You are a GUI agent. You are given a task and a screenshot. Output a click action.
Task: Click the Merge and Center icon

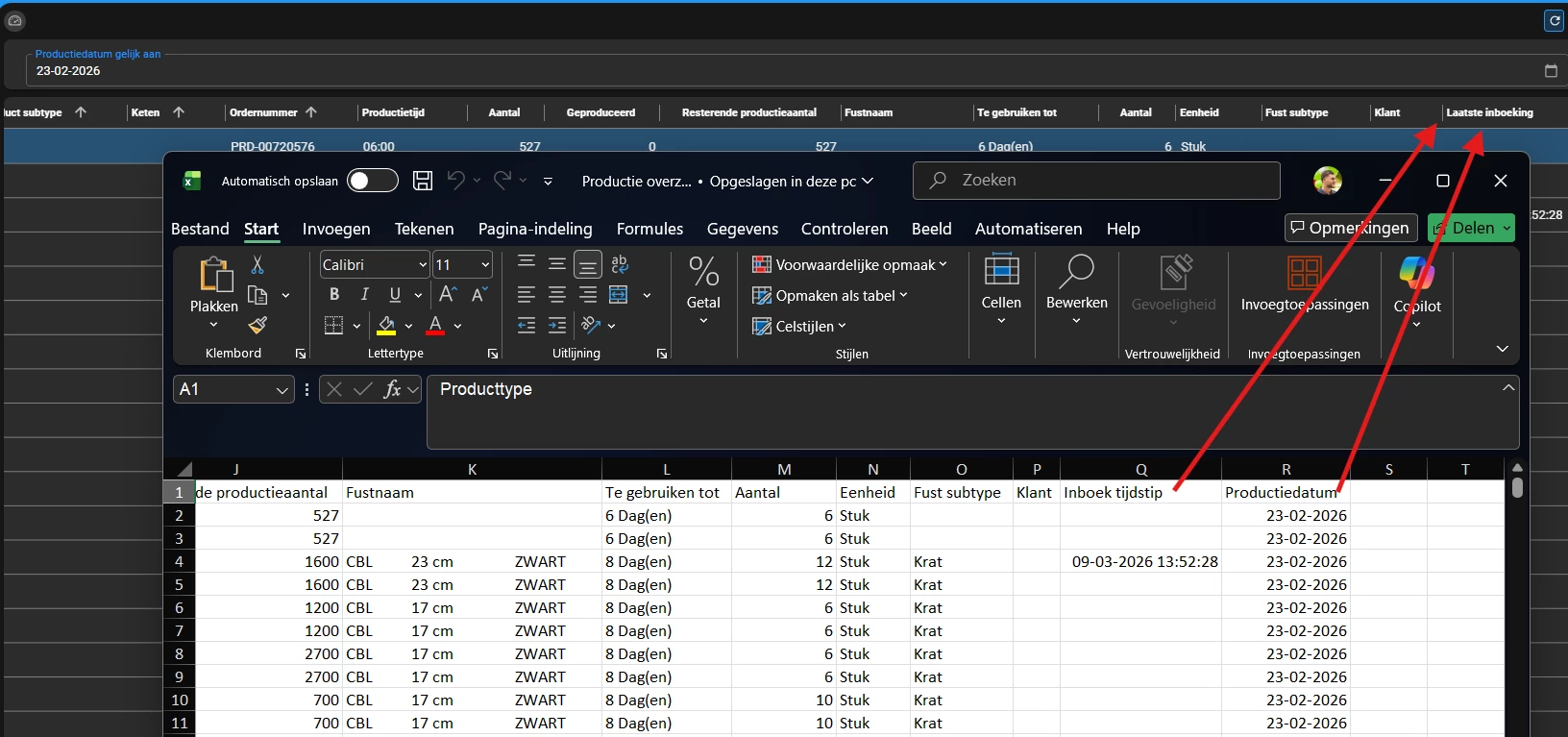(x=620, y=295)
